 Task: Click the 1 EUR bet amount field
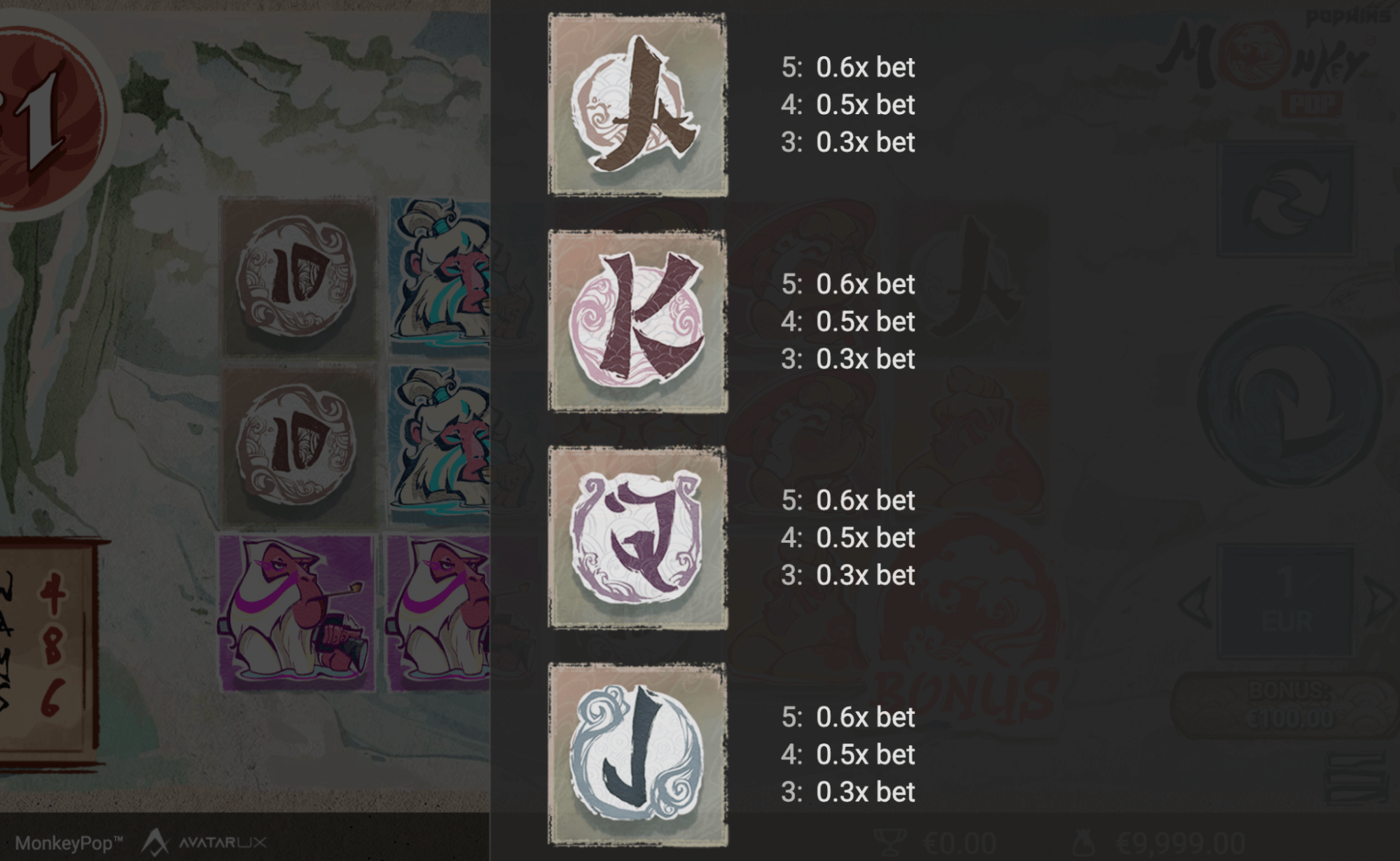(1287, 601)
